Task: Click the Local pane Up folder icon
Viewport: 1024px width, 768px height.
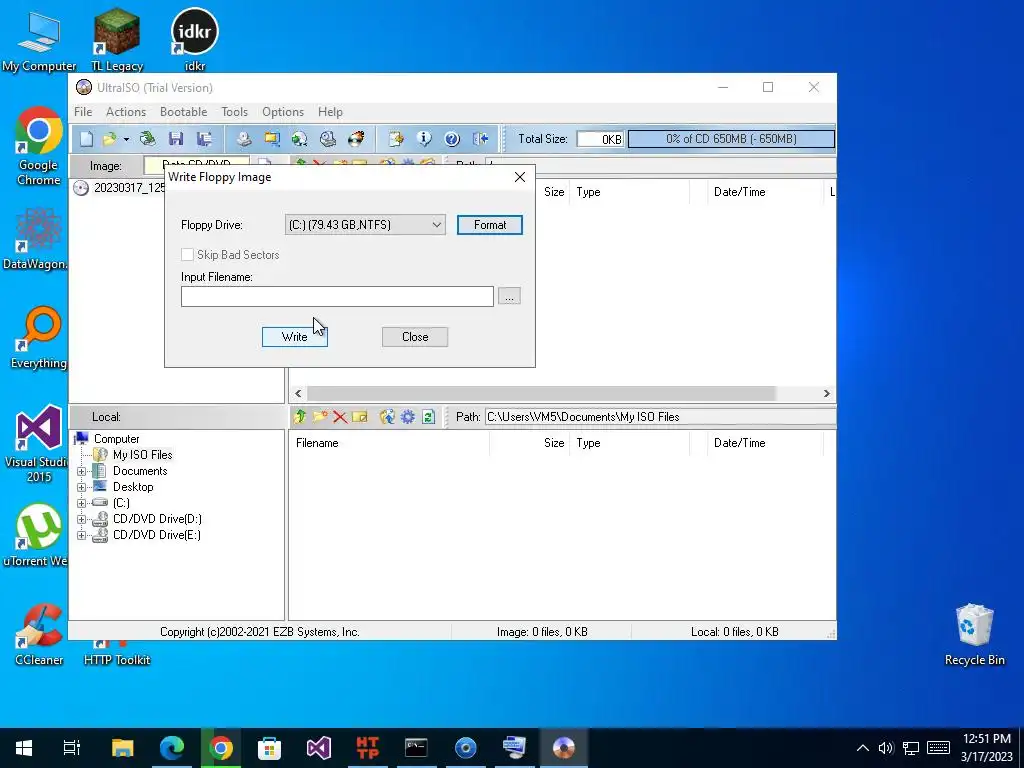Action: point(300,417)
